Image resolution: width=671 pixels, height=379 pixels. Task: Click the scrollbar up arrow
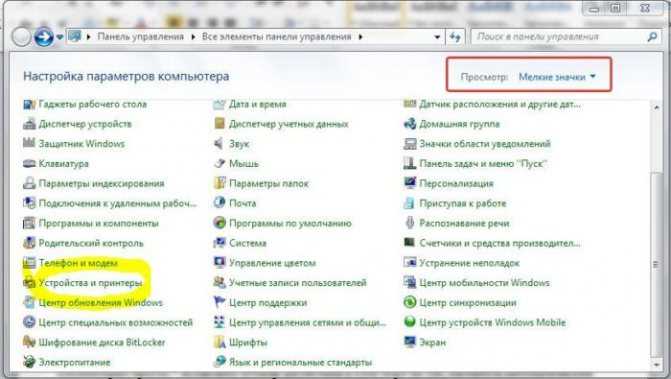[x=656, y=108]
